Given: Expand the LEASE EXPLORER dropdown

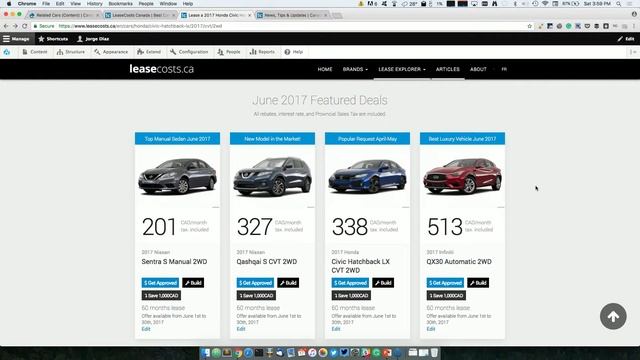Looking at the screenshot, I should coord(402,69).
